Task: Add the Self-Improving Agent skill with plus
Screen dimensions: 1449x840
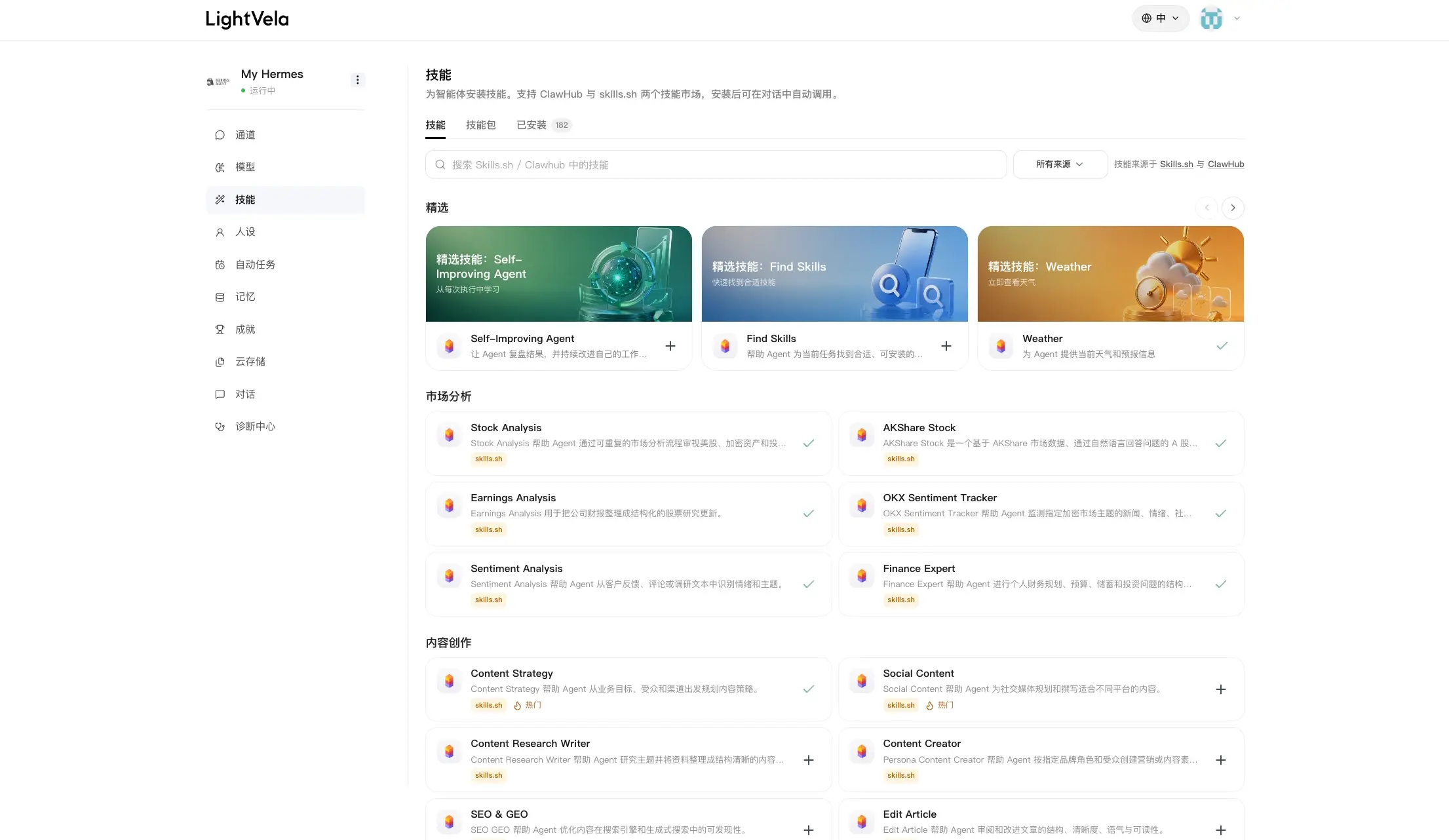Action: coord(670,346)
